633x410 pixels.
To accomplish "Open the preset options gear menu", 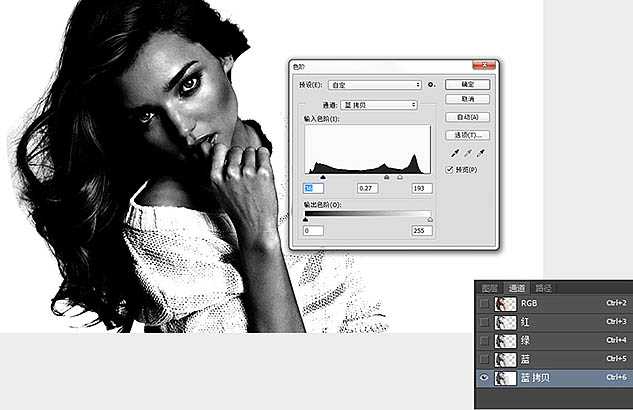I will 431,86.
